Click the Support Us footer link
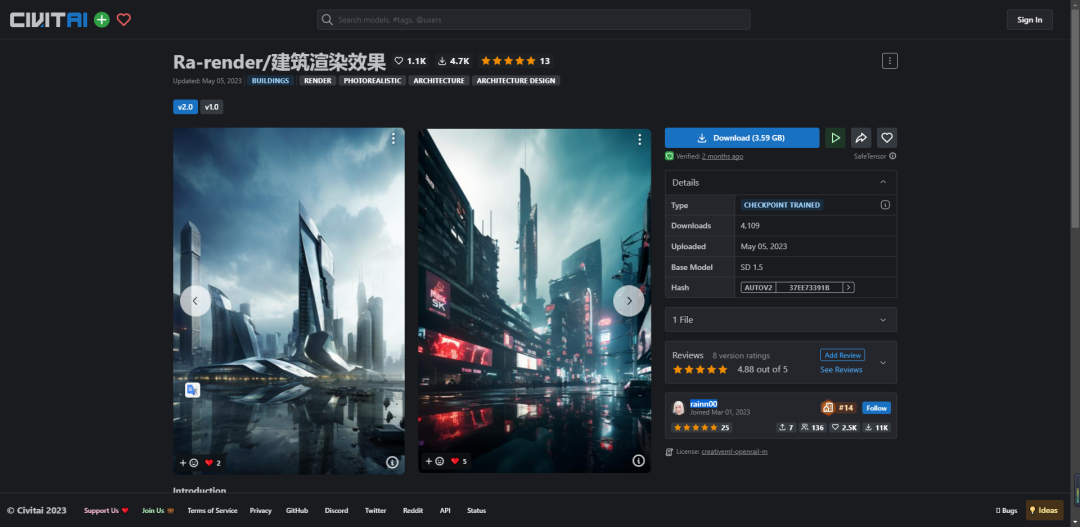 click(x=106, y=510)
